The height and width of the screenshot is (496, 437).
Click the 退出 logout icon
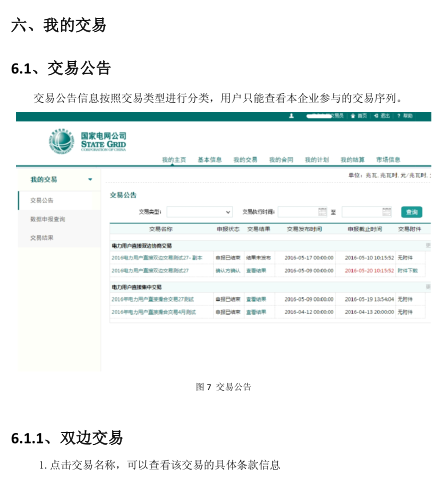coord(376,116)
